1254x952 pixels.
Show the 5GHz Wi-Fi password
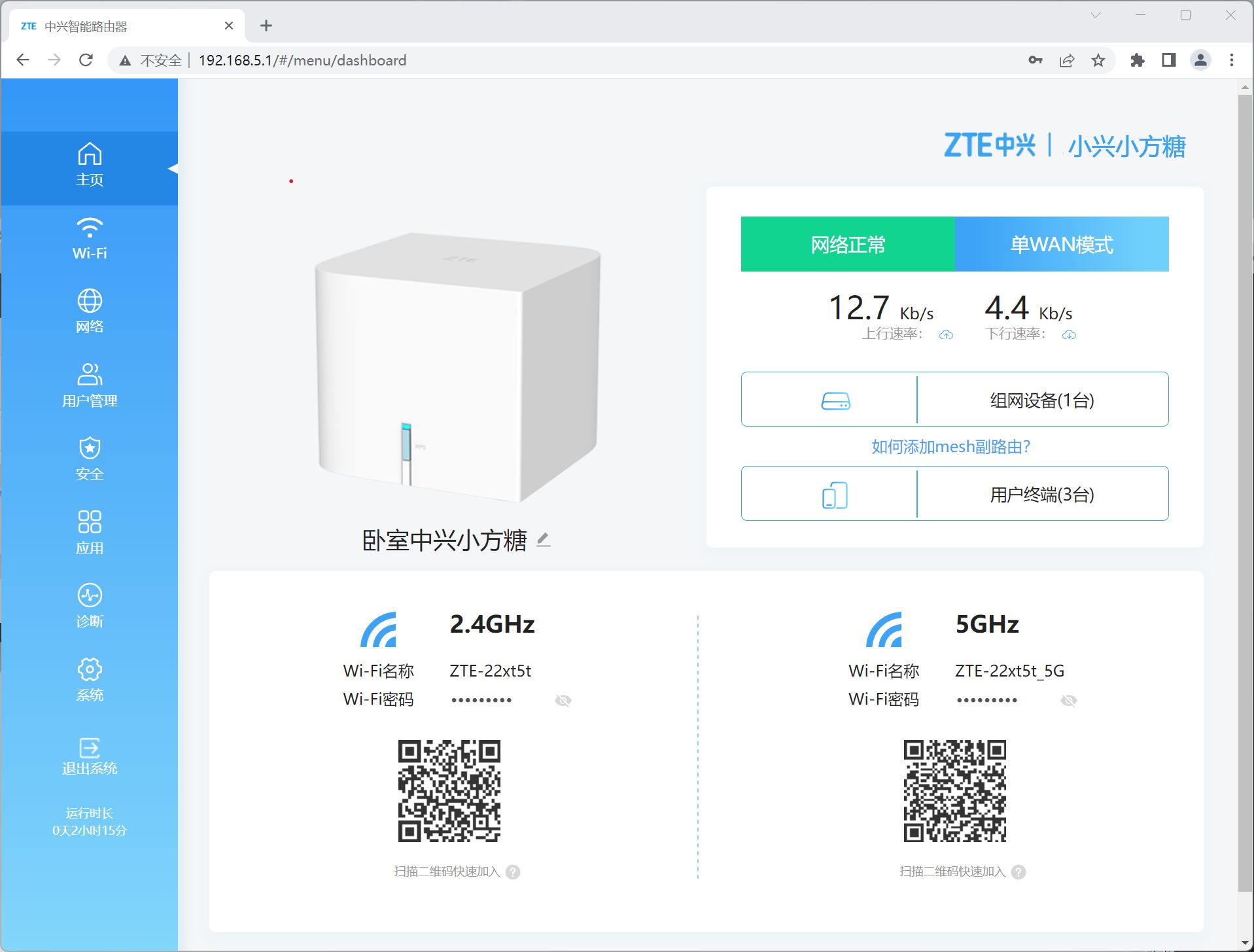[x=1068, y=701]
